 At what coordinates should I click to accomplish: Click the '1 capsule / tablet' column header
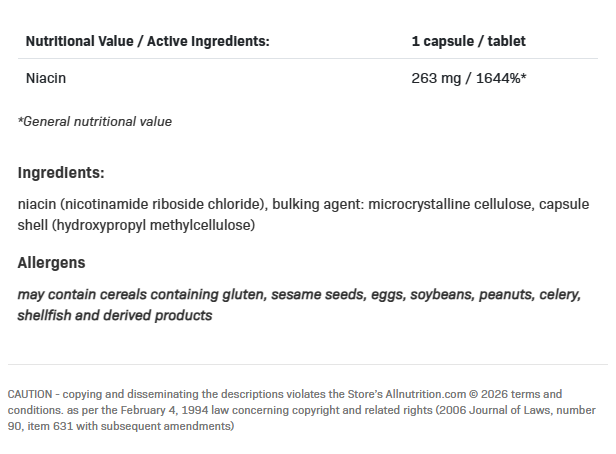[x=468, y=42]
